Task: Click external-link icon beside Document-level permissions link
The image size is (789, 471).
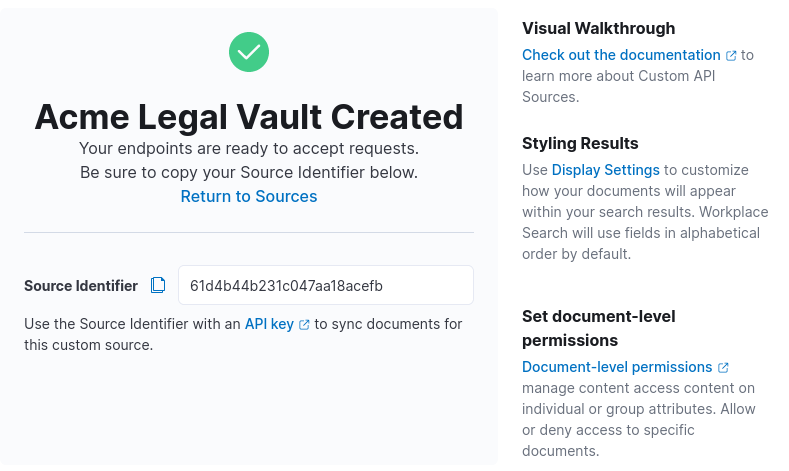Action: coord(723,368)
